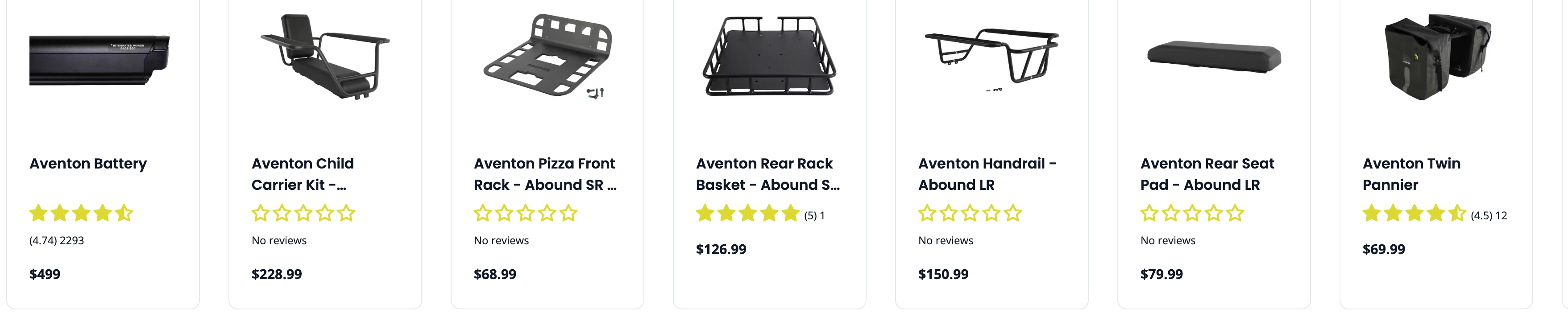Click the Rear Rack Basket five-star rating
This screenshot has width=1568, height=329.
tap(747, 214)
